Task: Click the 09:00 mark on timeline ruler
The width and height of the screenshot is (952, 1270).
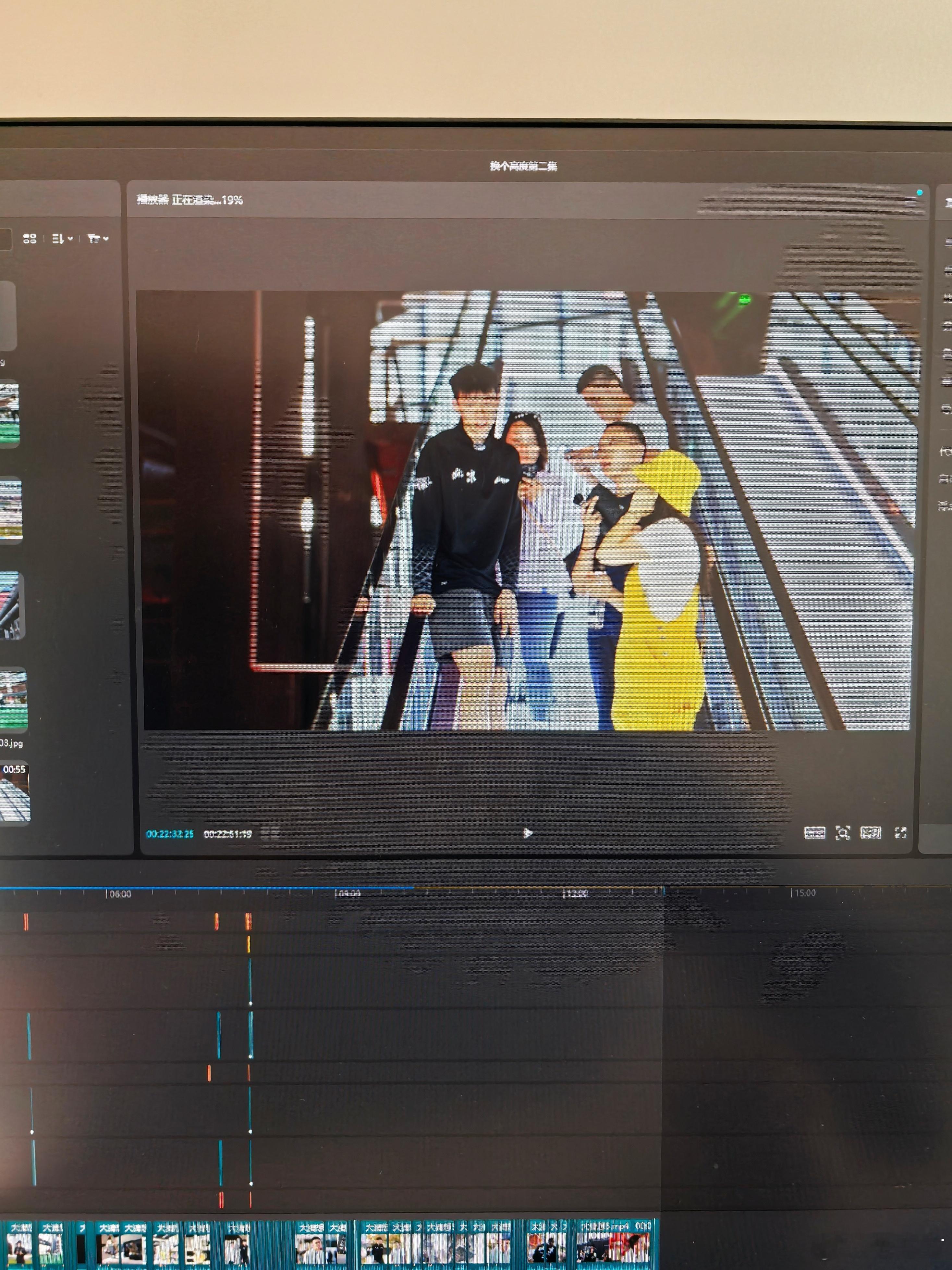Action: click(347, 894)
